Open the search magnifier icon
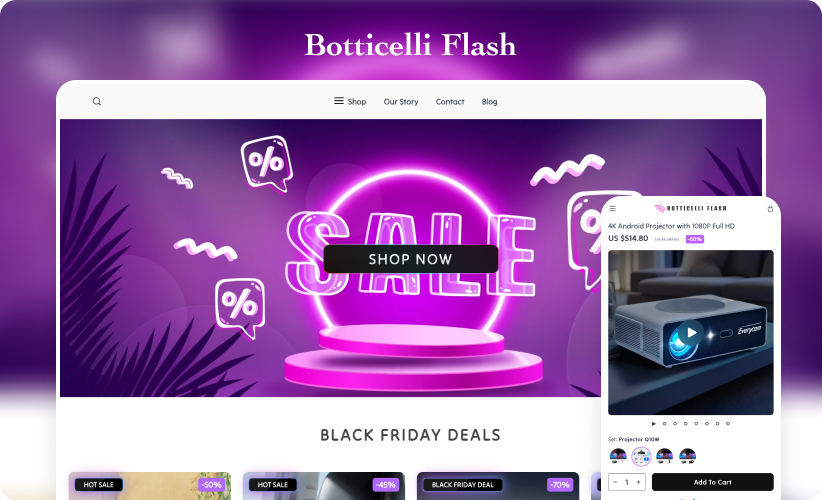 [x=97, y=102]
